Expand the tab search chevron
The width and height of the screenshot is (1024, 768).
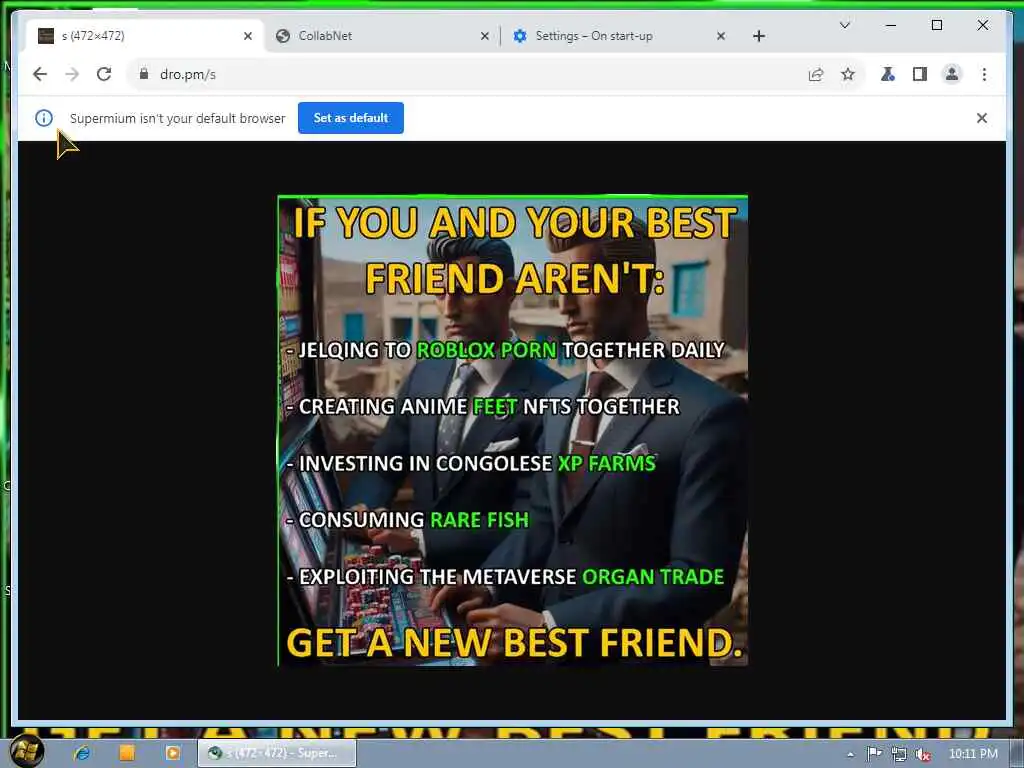point(844,25)
